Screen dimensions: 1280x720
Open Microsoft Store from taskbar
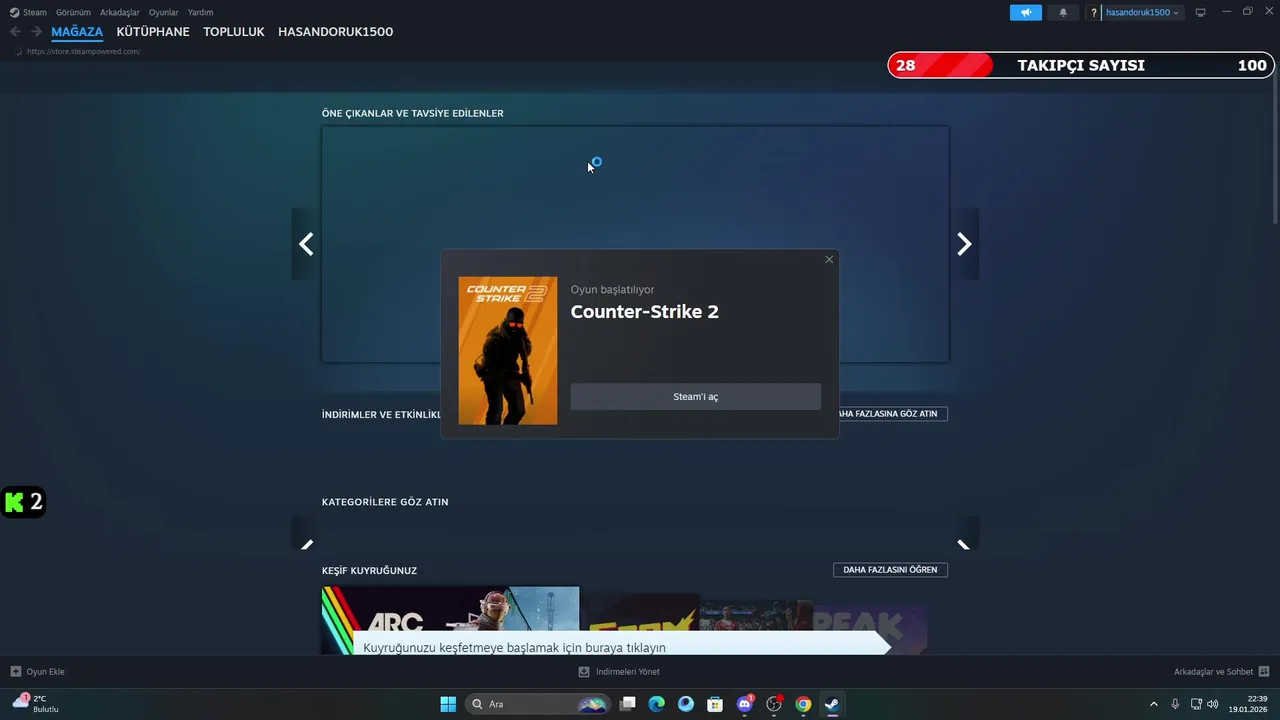pyautogui.click(x=715, y=704)
